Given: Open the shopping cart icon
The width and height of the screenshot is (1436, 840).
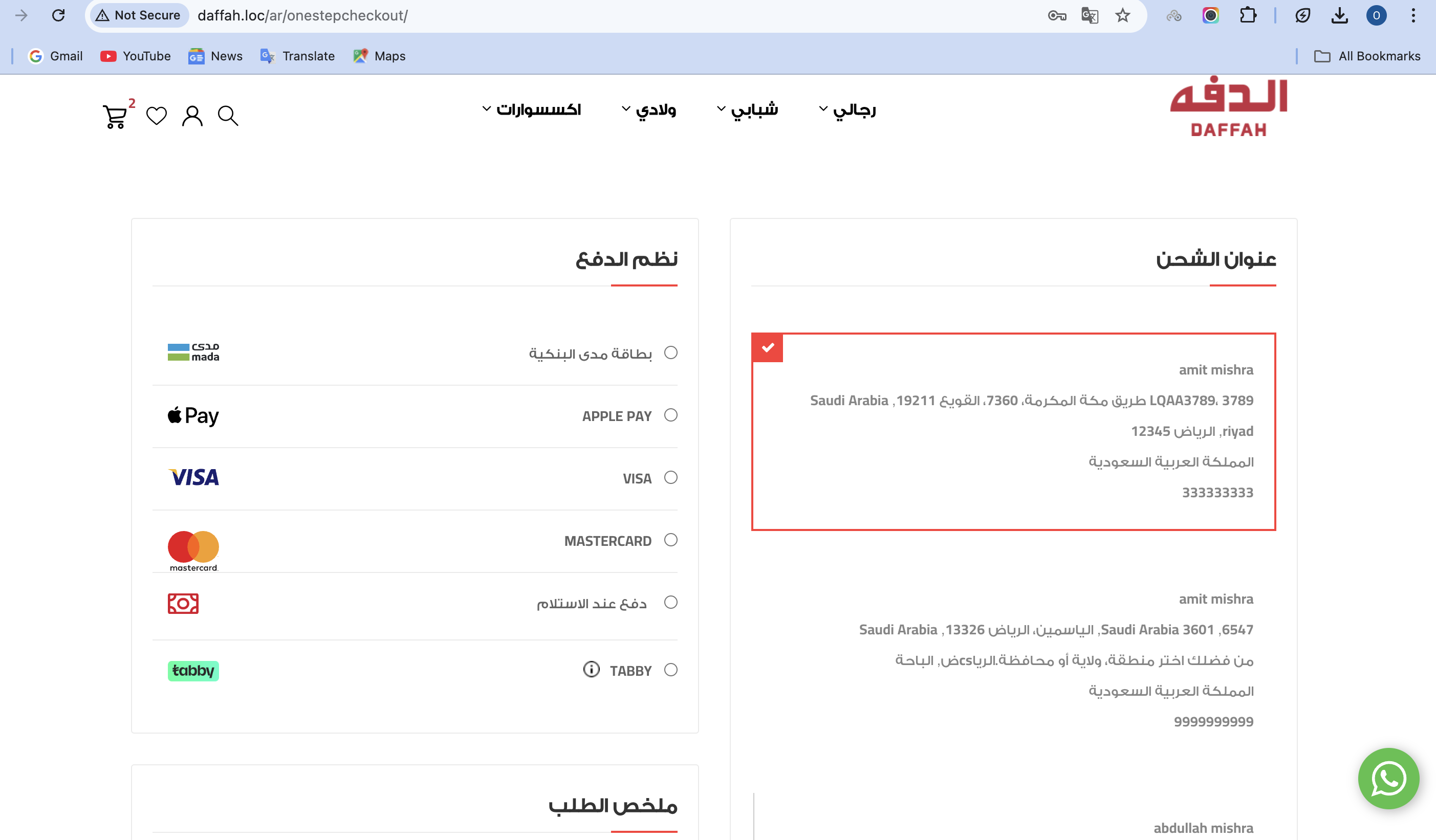Looking at the screenshot, I should pos(115,116).
